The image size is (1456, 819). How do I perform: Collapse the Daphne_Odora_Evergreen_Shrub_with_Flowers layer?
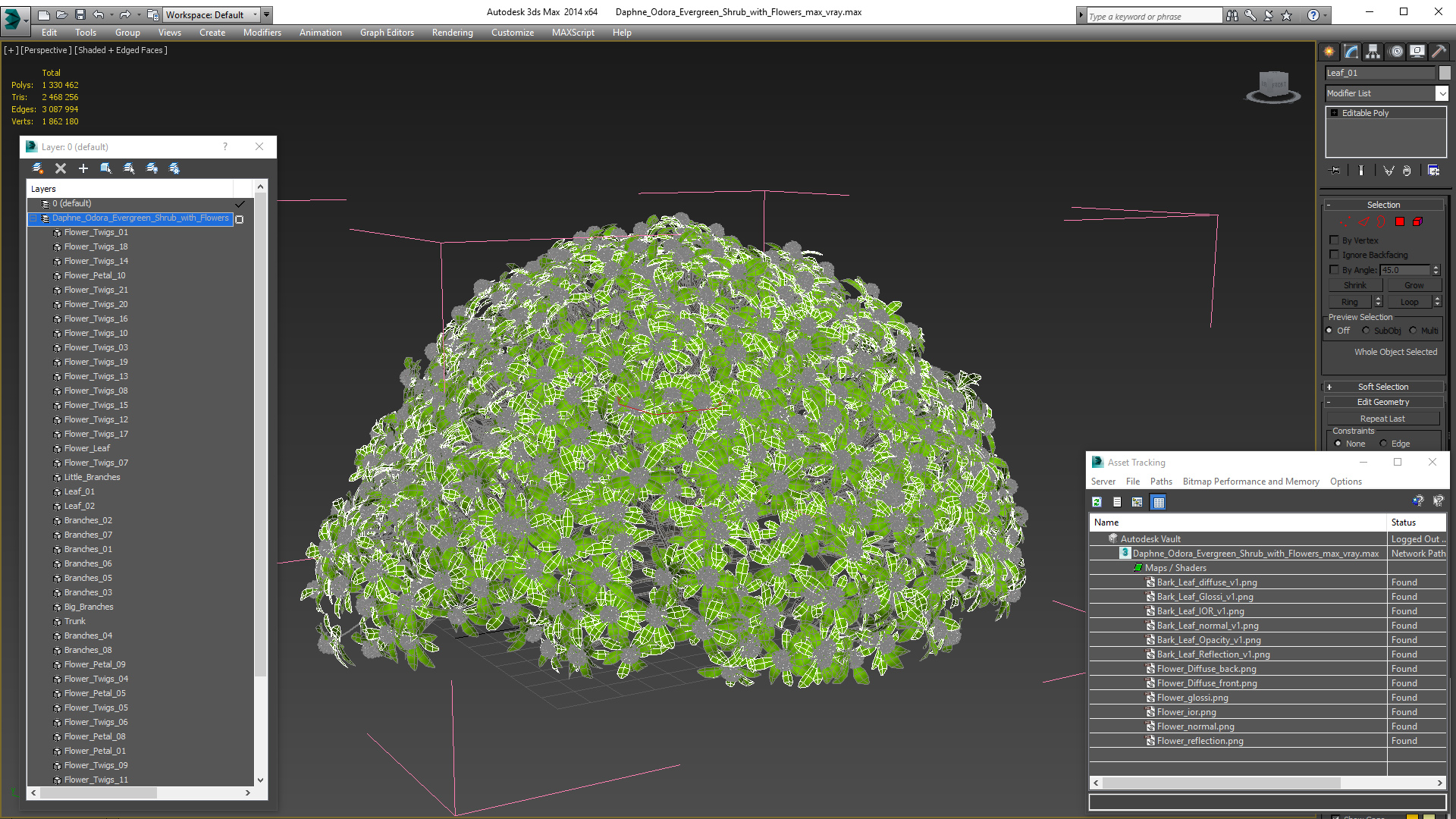pyautogui.click(x=33, y=218)
